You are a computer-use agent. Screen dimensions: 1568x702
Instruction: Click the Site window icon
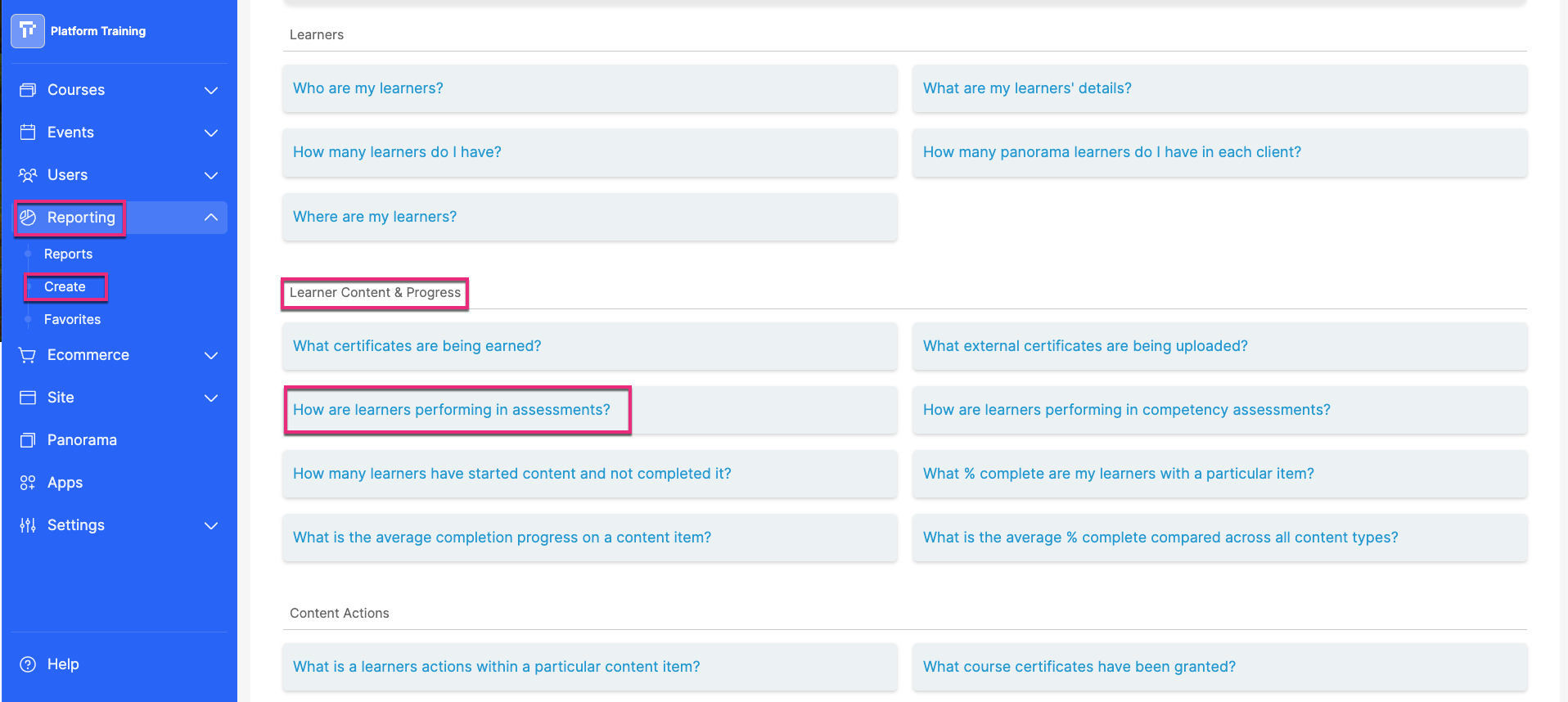click(x=28, y=398)
